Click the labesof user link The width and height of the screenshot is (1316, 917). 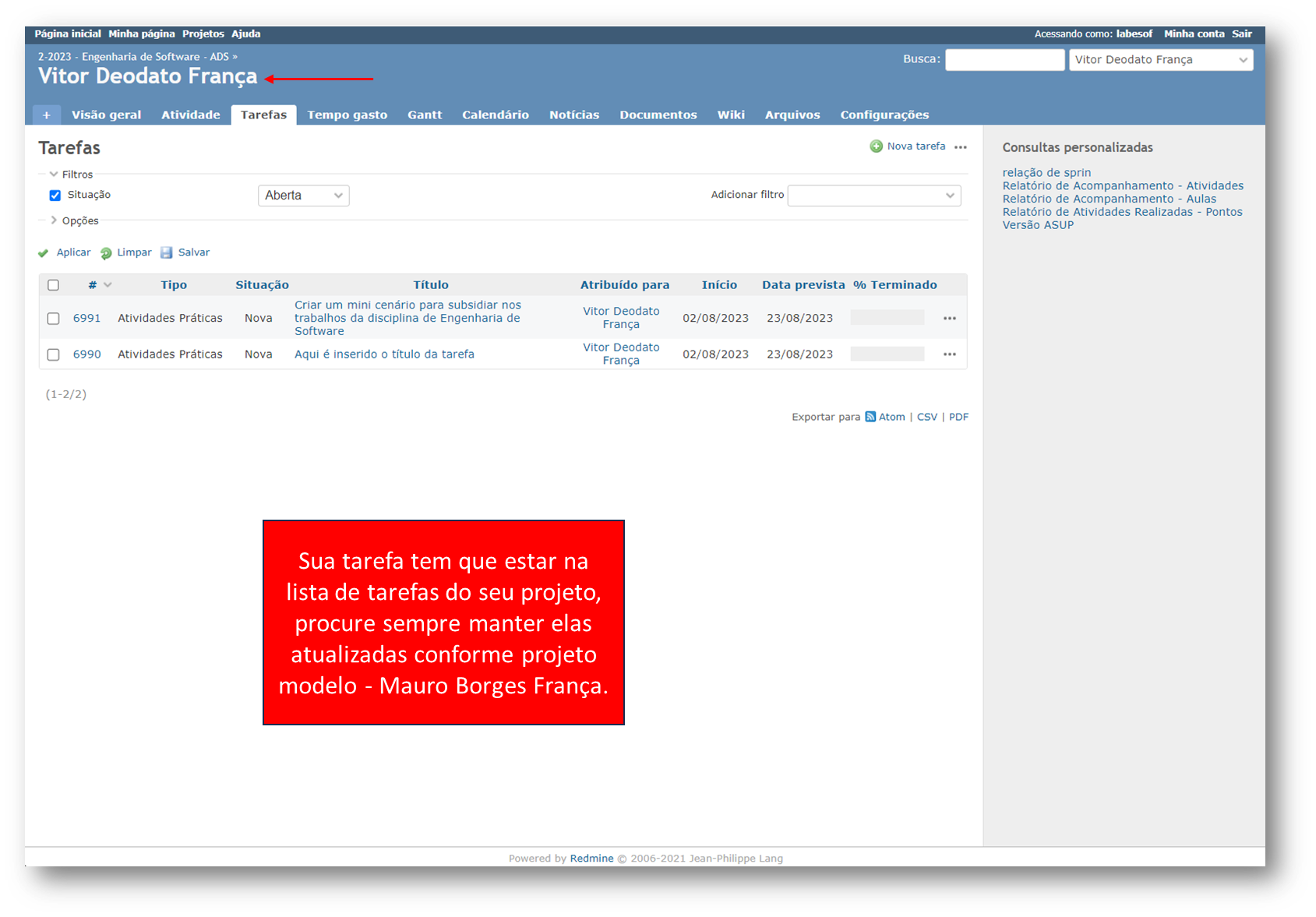[x=1134, y=34]
